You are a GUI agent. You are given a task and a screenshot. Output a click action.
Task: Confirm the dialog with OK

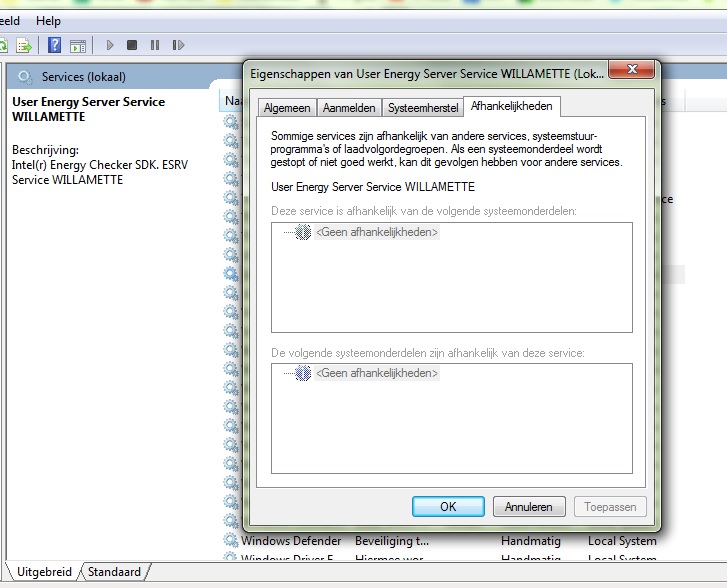coord(448,506)
